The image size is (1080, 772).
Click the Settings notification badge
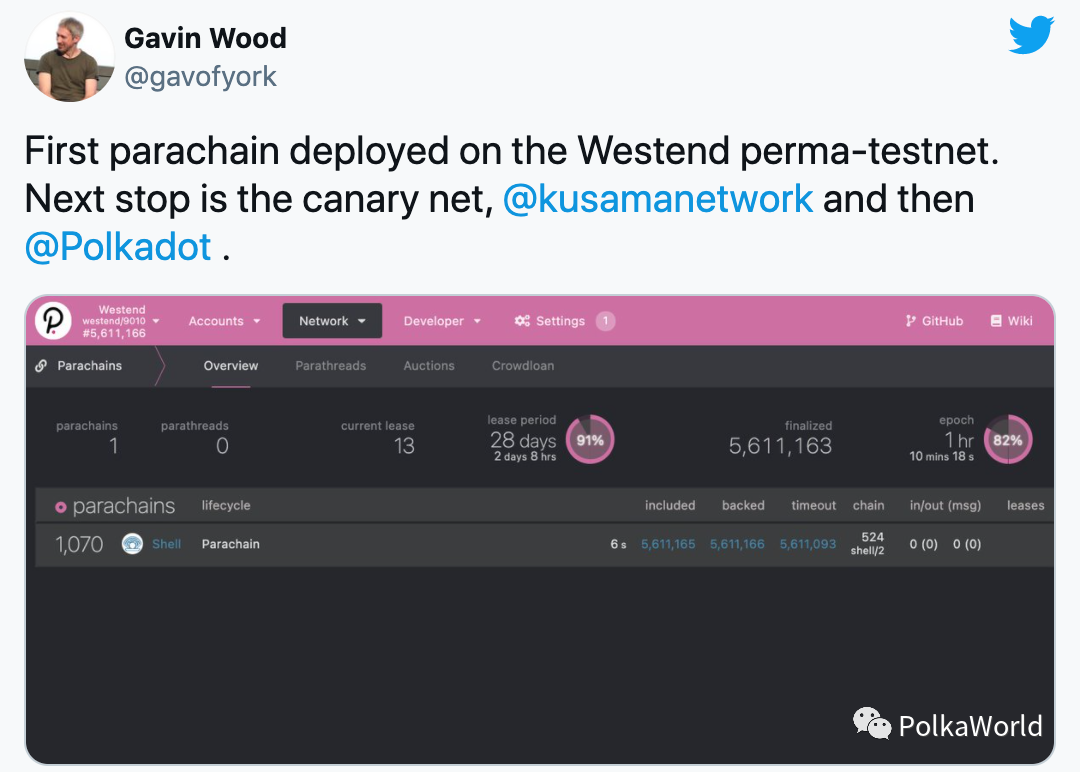[x=605, y=321]
